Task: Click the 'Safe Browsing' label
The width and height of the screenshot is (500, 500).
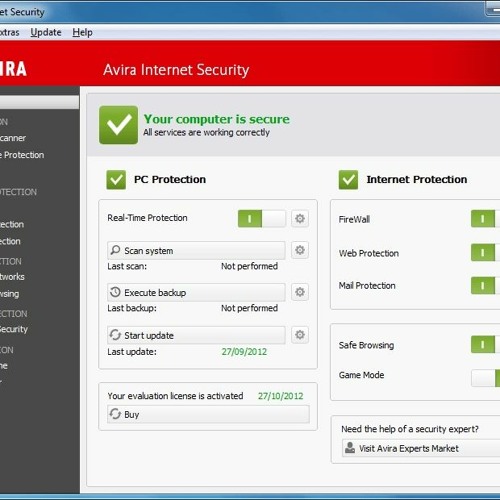Action: coord(366,345)
